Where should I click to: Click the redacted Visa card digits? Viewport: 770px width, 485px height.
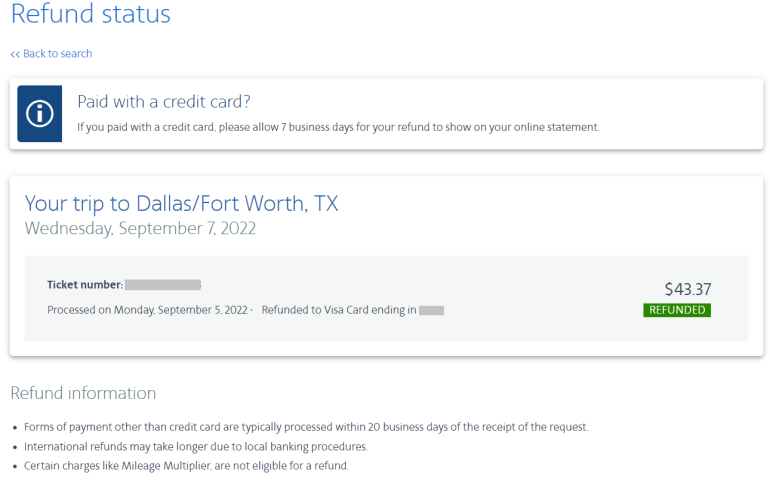tap(431, 310)
